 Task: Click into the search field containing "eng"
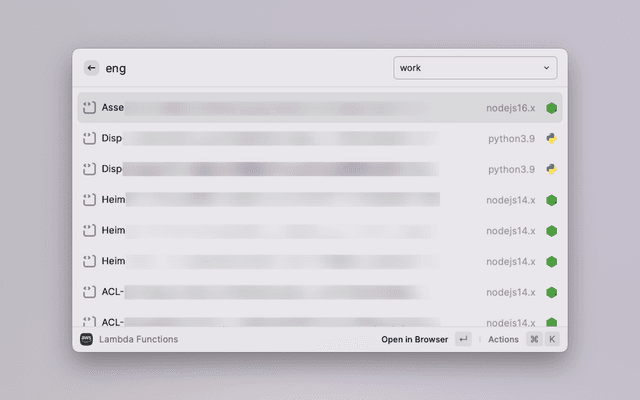coord(240,68)
